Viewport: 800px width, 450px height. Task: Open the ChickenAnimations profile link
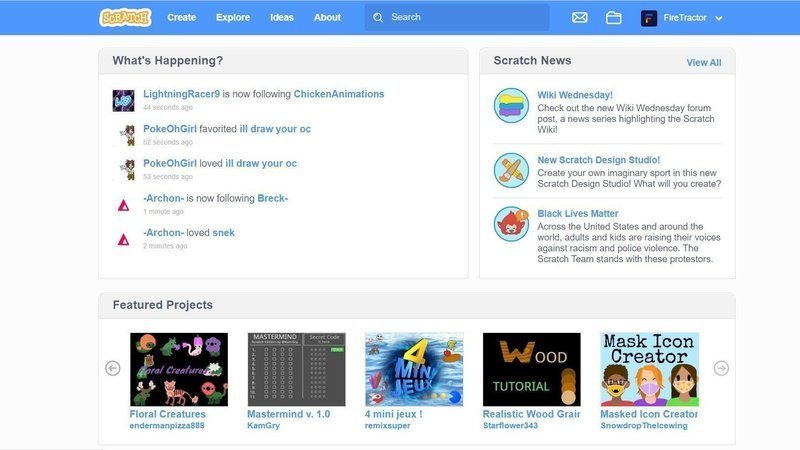(339, 94)
